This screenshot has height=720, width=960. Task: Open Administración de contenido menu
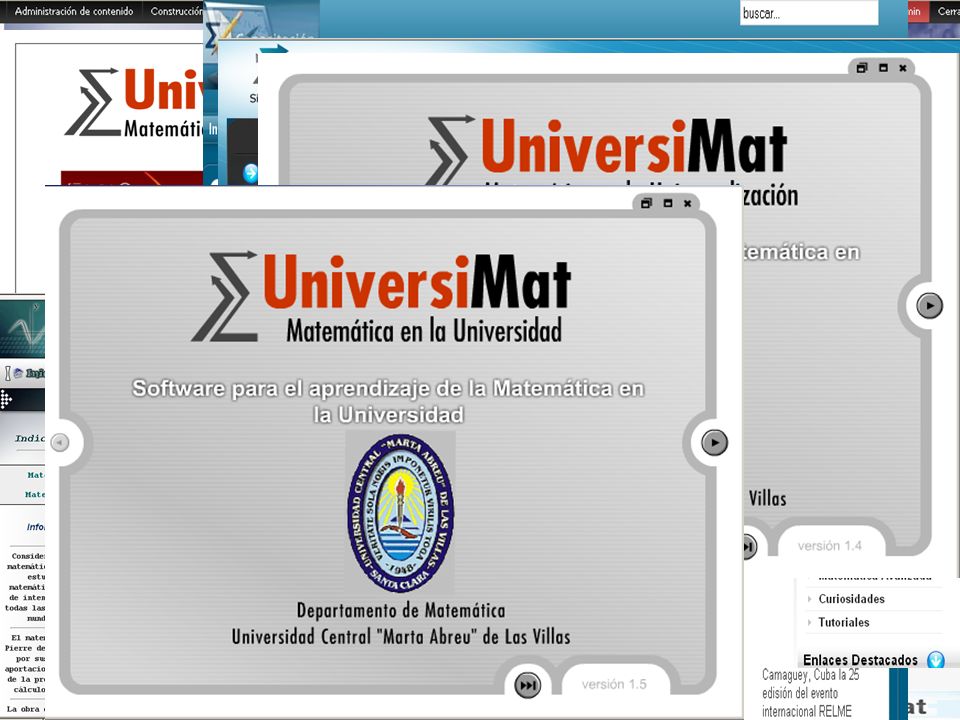point(73,11)
